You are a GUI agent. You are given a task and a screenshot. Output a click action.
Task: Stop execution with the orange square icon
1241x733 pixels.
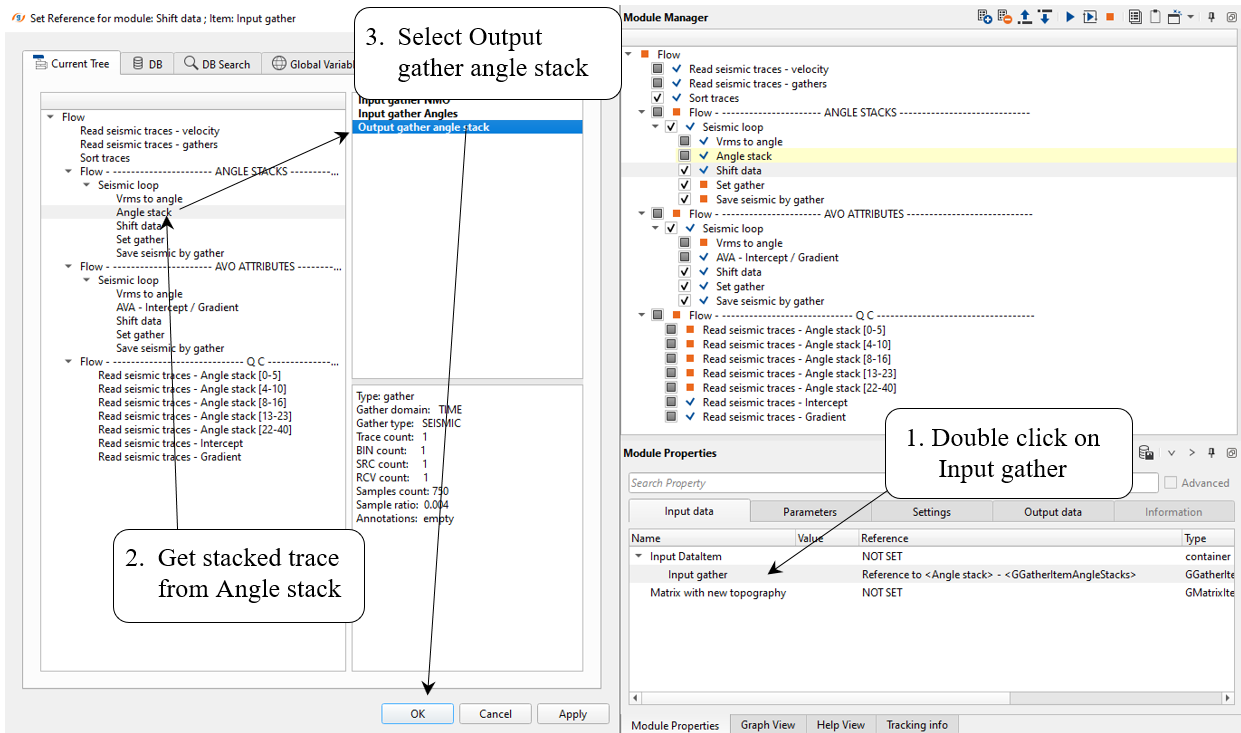click(x=1110, y=17)
